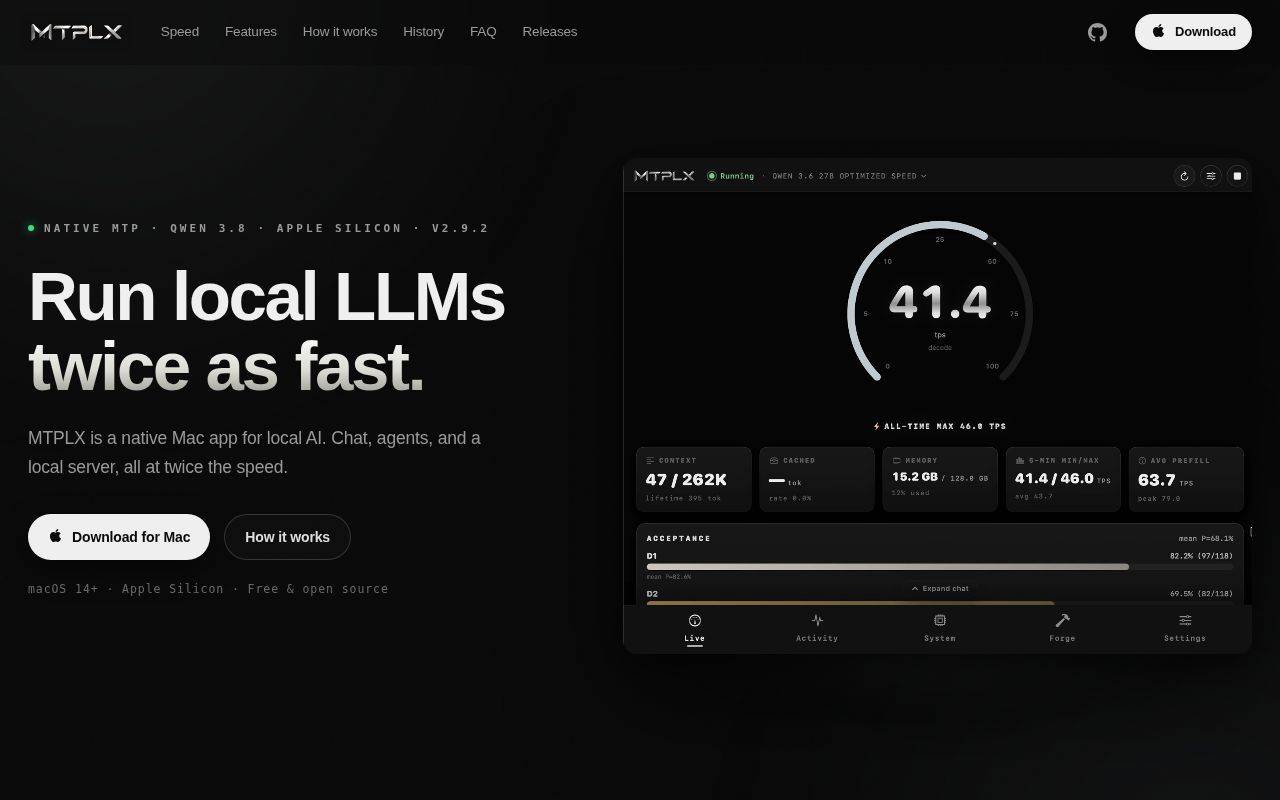Image resolution: width=1280 pixels, height=800 pixels.
Task: Click the D1 acceptance progress bar
Action: (940, 567)
